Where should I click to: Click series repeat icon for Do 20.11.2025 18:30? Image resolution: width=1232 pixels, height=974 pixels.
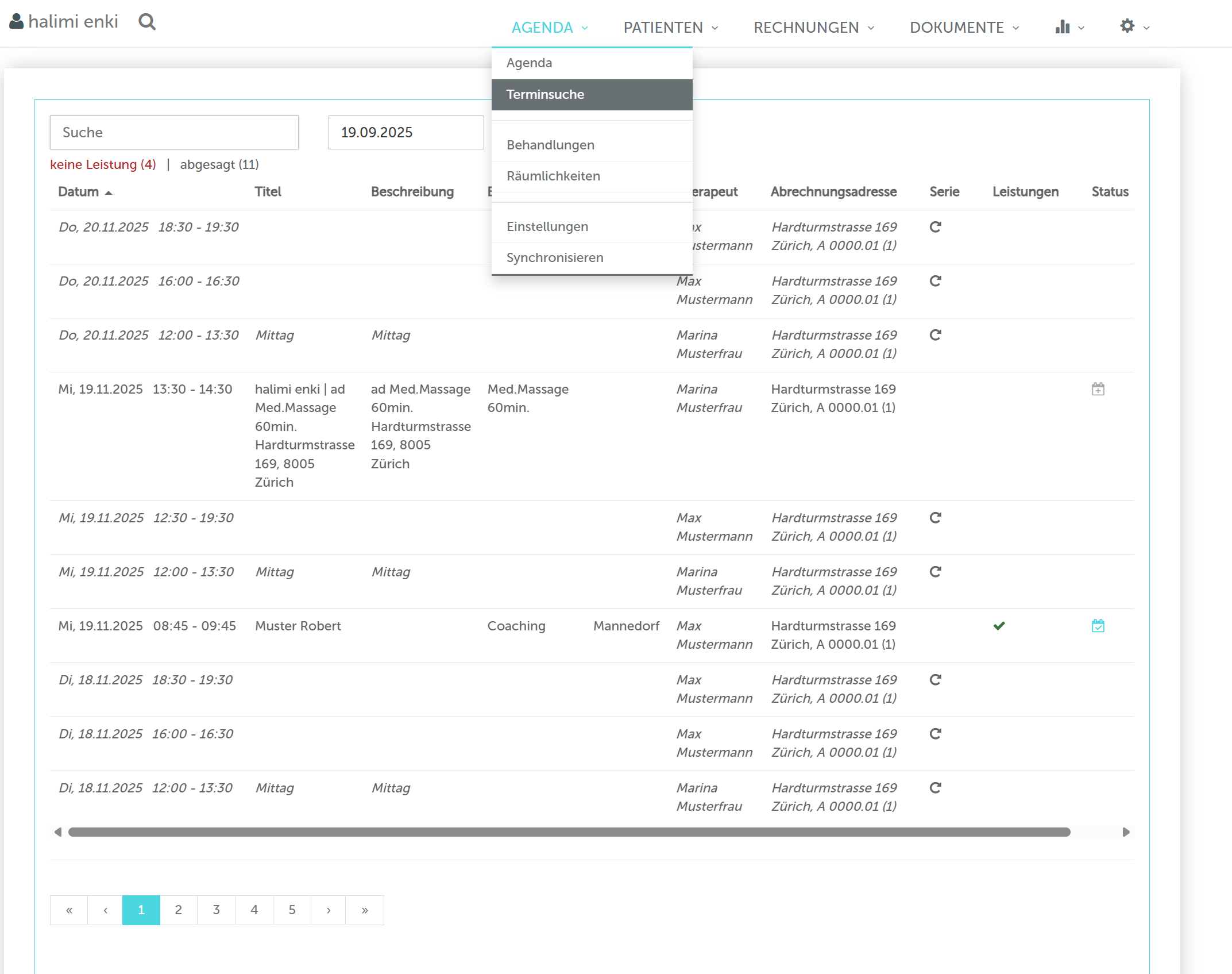935,227
